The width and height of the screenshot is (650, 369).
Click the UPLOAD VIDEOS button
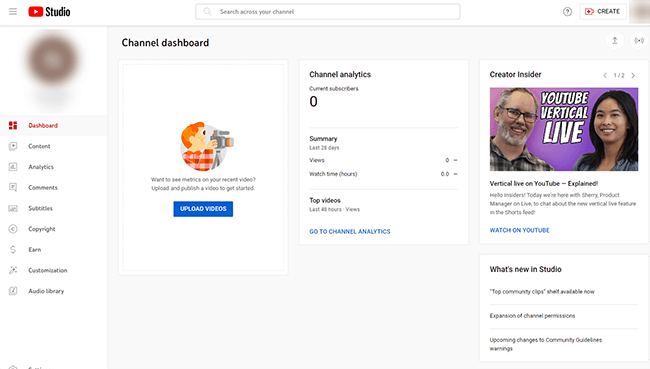pyautogui.click(x=203, y=209)
